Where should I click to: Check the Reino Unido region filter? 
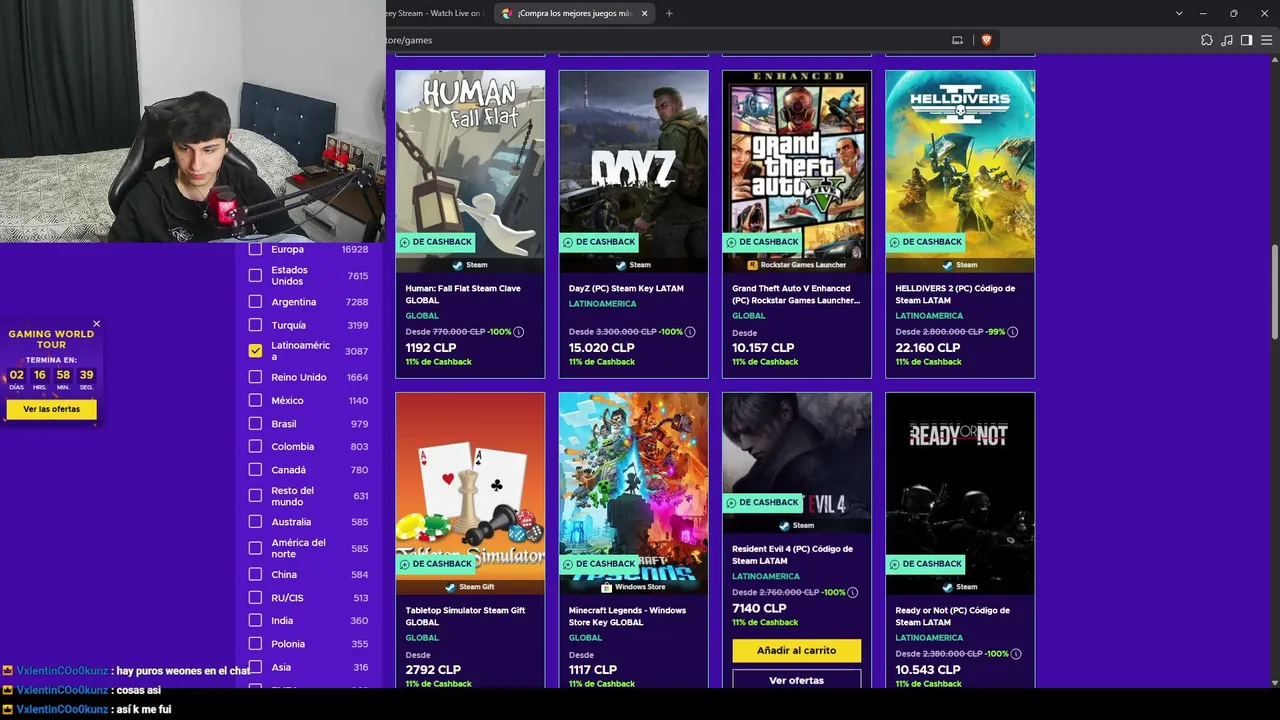(255, 377)
